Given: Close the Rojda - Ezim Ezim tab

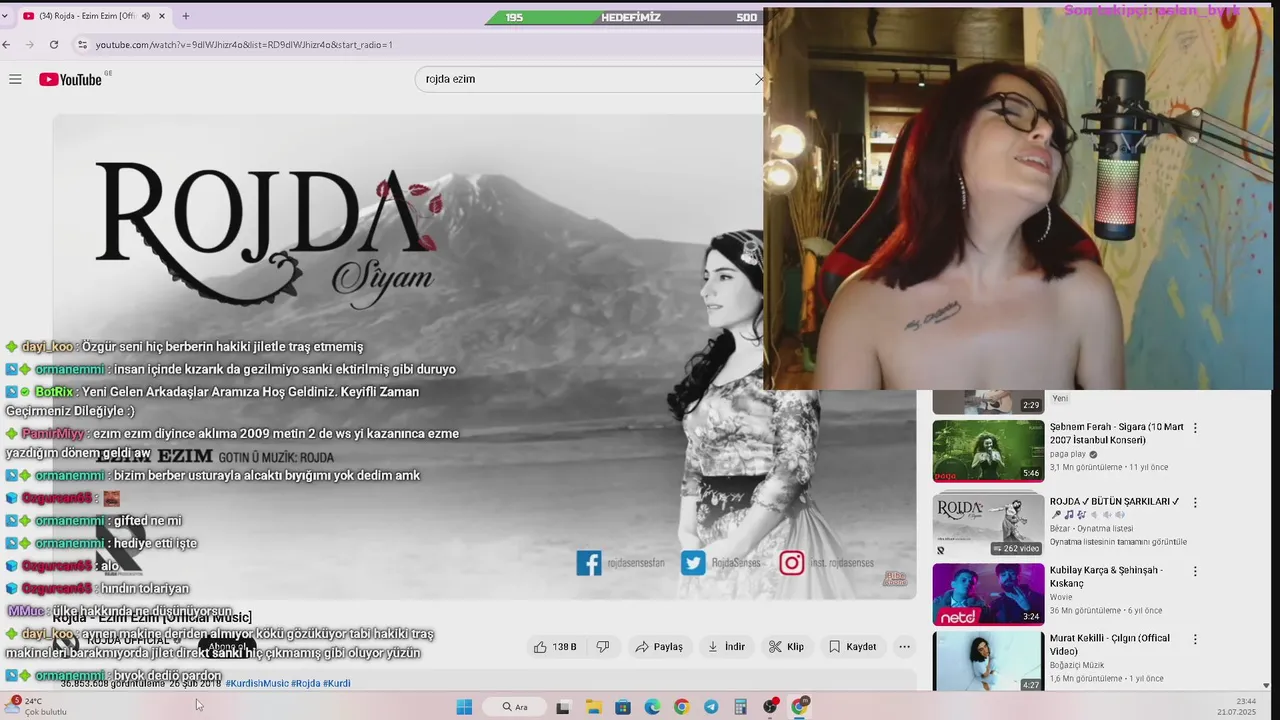Looking at the screenshot, I should click(x=161, y=16).
